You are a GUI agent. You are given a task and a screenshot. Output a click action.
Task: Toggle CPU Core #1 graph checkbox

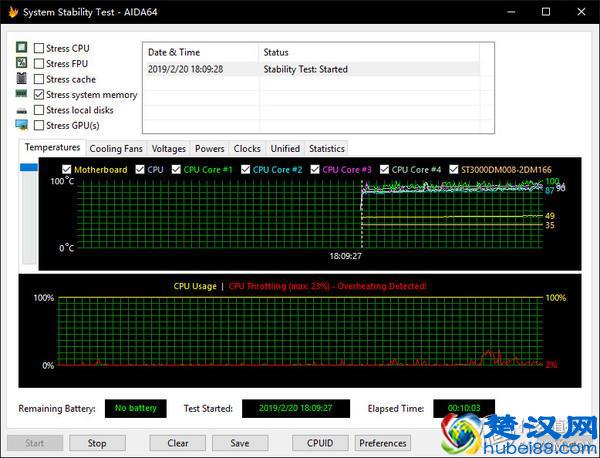pos(176,170)
